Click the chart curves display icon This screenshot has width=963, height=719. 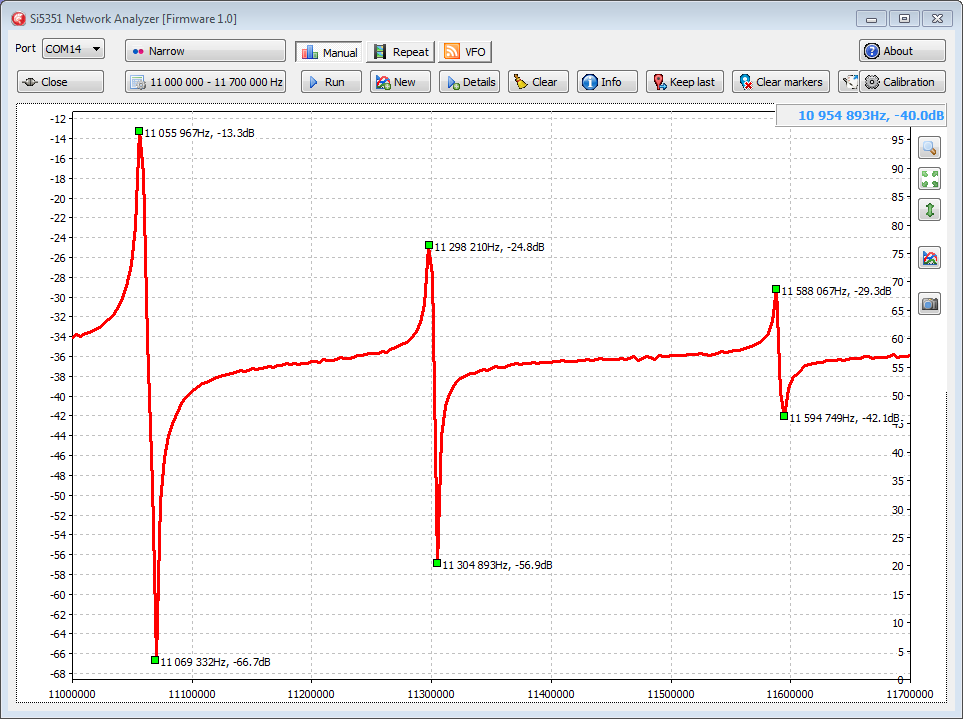(x=930, y=258)
